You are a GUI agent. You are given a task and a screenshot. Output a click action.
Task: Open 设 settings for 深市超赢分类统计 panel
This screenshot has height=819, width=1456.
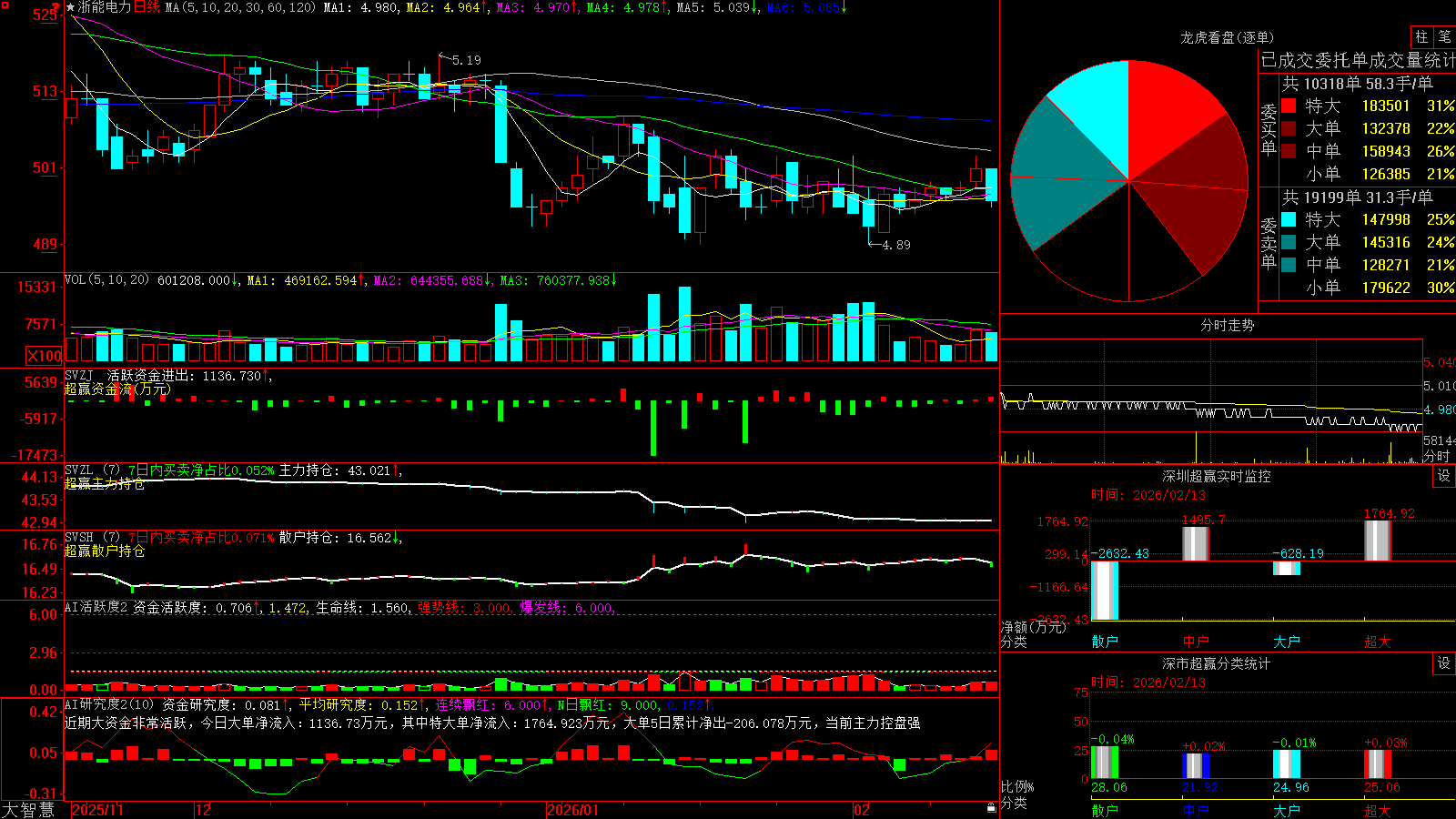click(x=1444, y=663)
